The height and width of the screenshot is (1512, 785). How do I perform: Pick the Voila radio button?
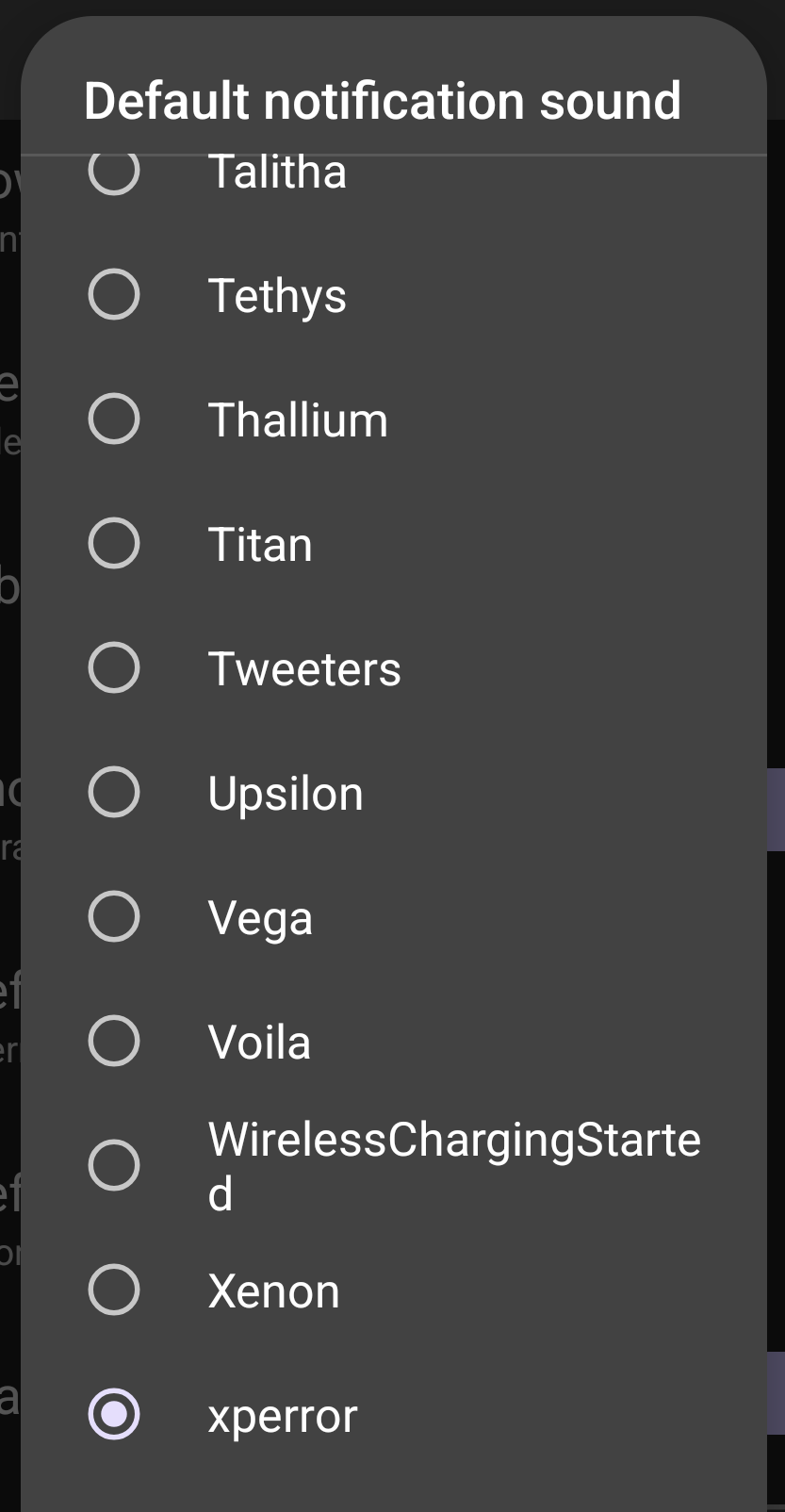tap(114, 1041)
